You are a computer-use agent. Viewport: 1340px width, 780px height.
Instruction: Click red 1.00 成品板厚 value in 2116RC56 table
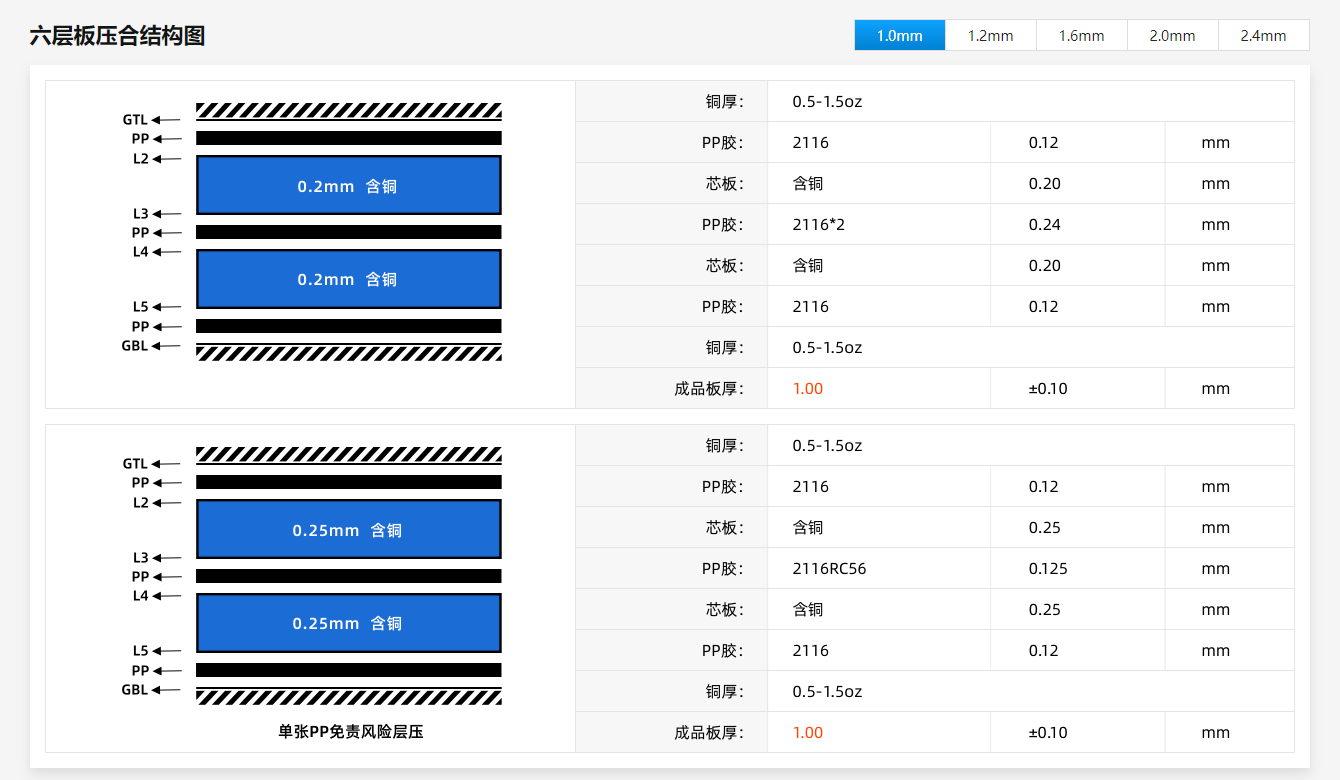click(x=807, y=733)
